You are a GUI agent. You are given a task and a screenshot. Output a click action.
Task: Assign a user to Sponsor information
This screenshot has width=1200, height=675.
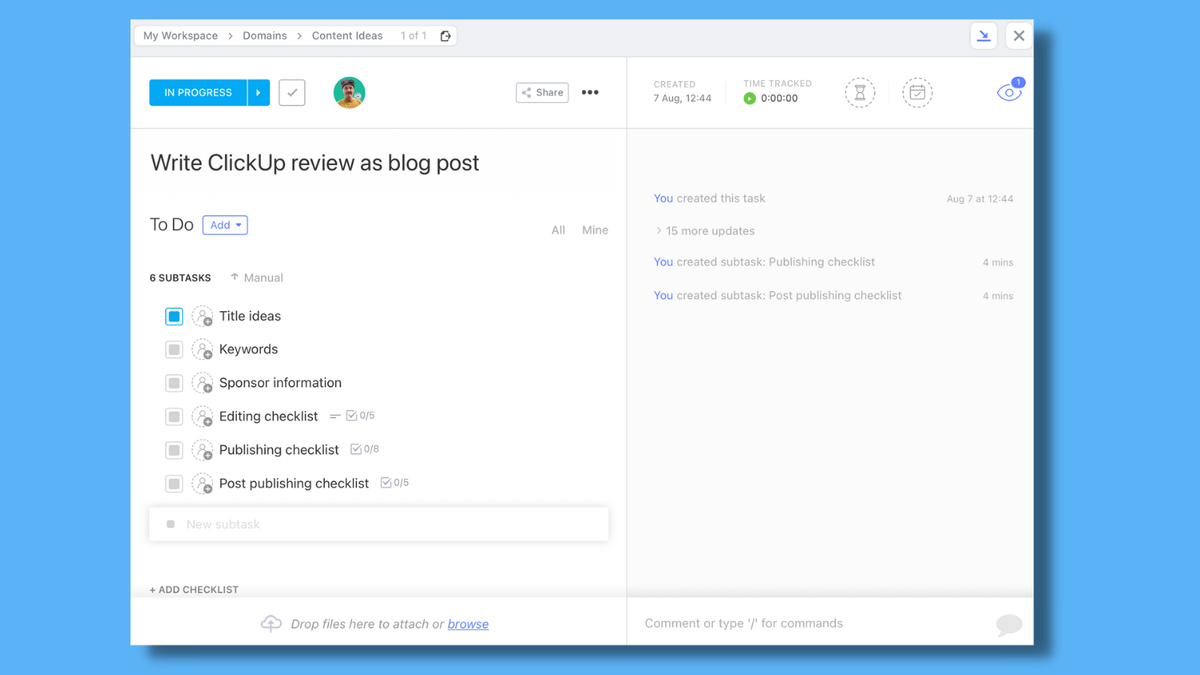[x=202, y=383]
